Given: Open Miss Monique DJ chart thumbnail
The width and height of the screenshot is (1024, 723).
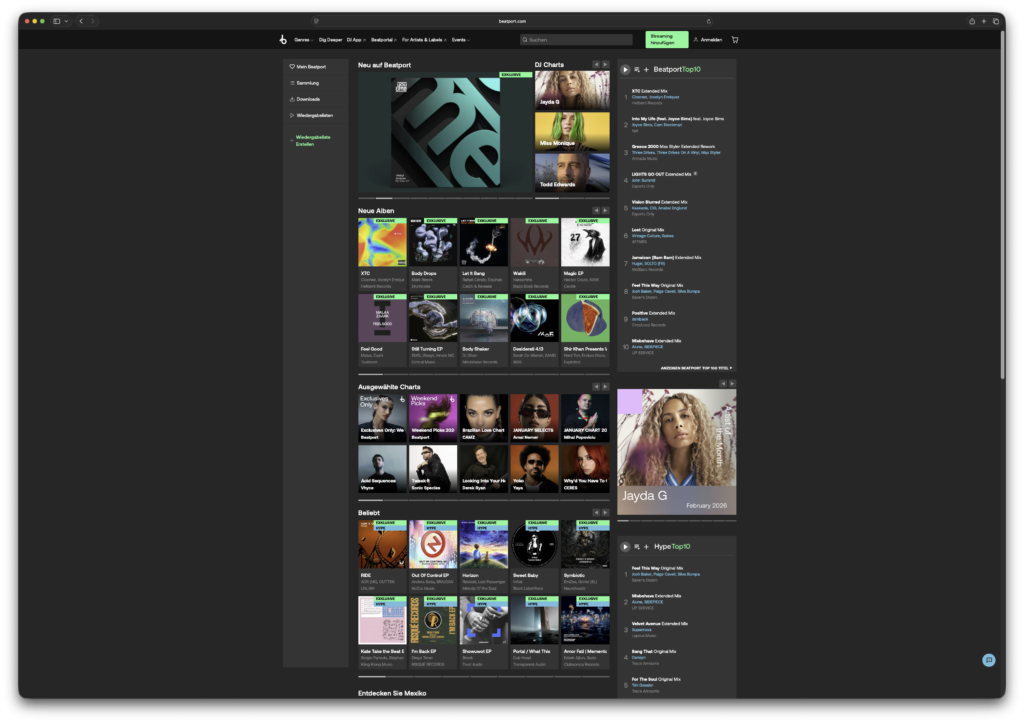Looking at the screenshot, I should [x=572, y=131].
